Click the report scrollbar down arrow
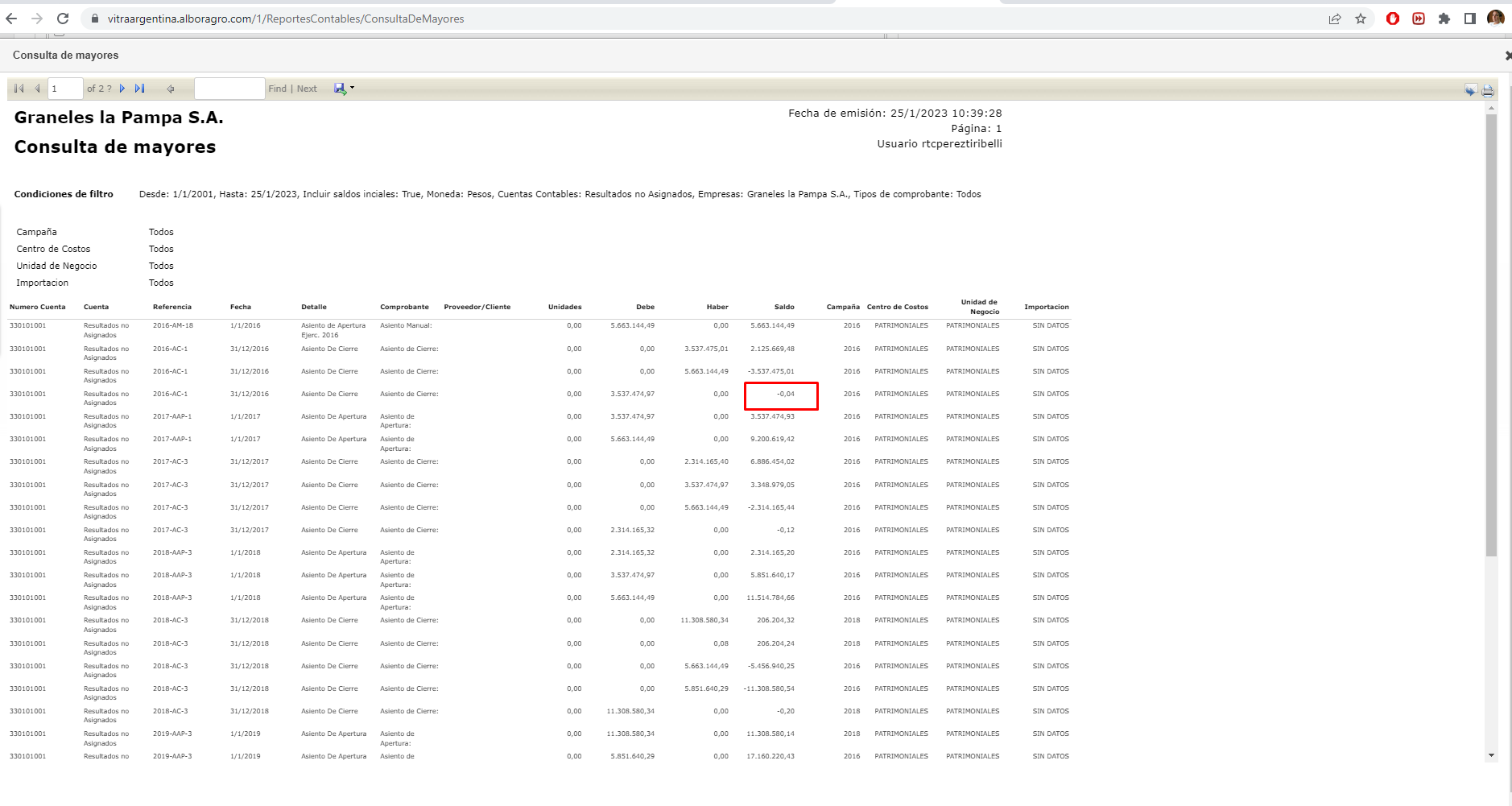This screenshot has width=1512, height=806. point(1492,755)
